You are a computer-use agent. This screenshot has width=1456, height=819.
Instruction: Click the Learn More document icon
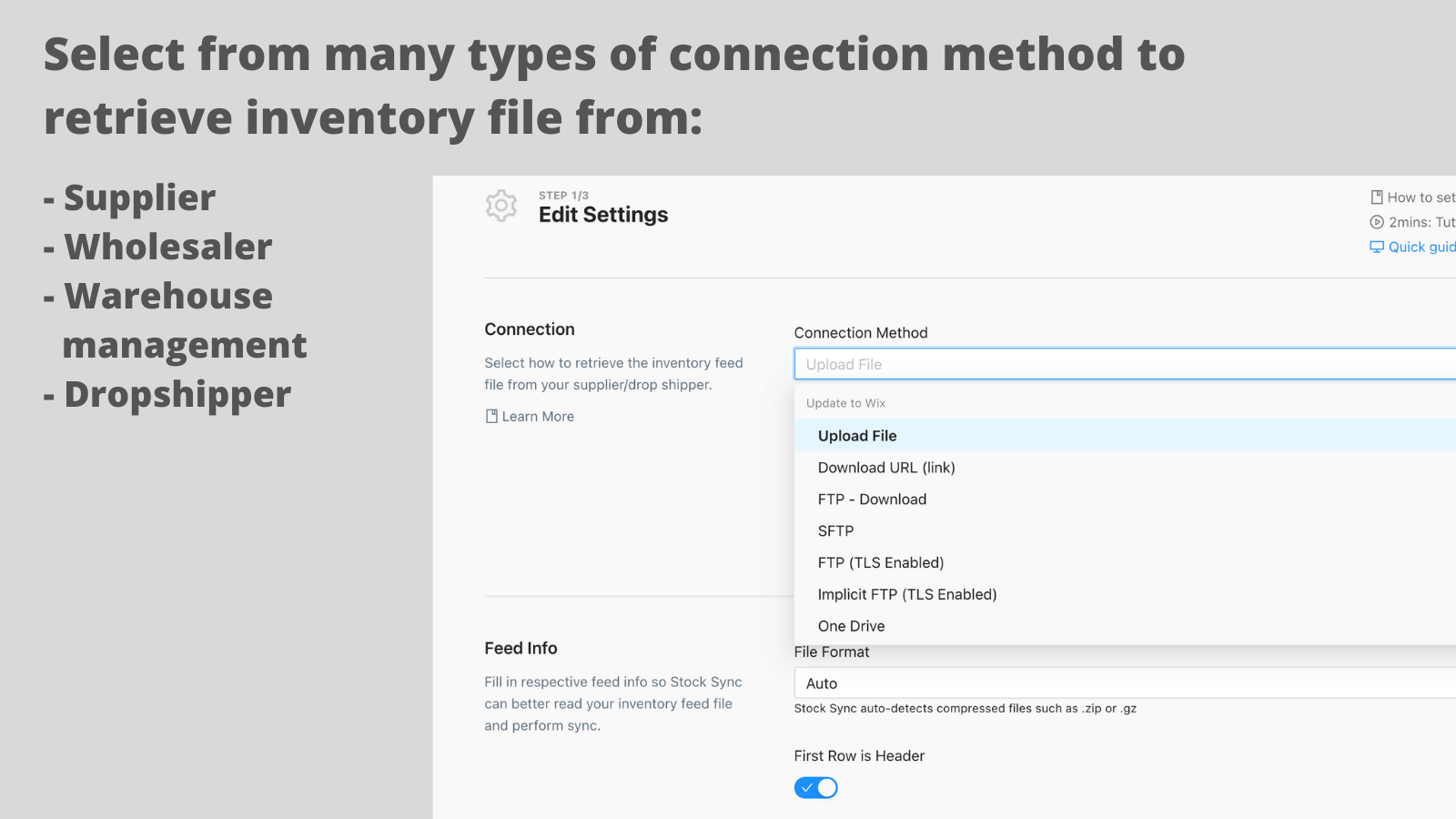click(x=491, y=416)
